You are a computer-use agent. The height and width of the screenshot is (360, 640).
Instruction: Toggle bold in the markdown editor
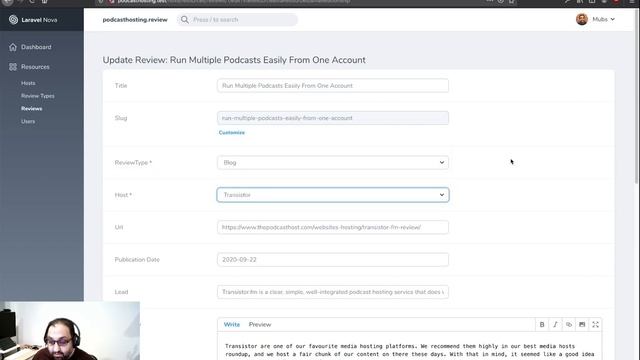(x=542, y=324)
